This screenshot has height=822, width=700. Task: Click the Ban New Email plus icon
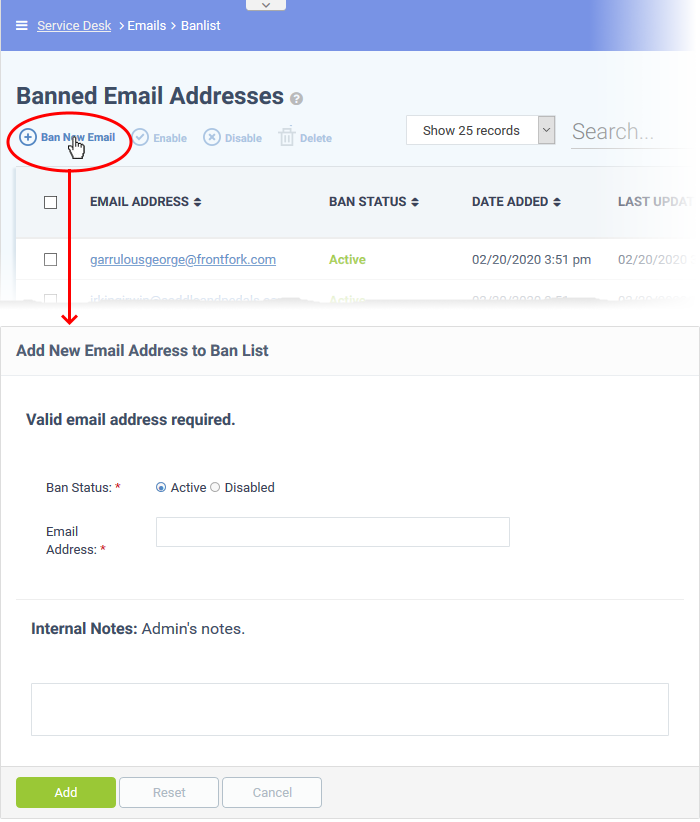tap(28, 137)
